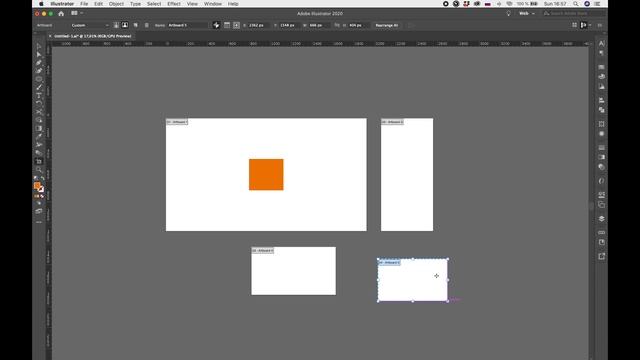Open the Edit menu

[x=98, y=4]
